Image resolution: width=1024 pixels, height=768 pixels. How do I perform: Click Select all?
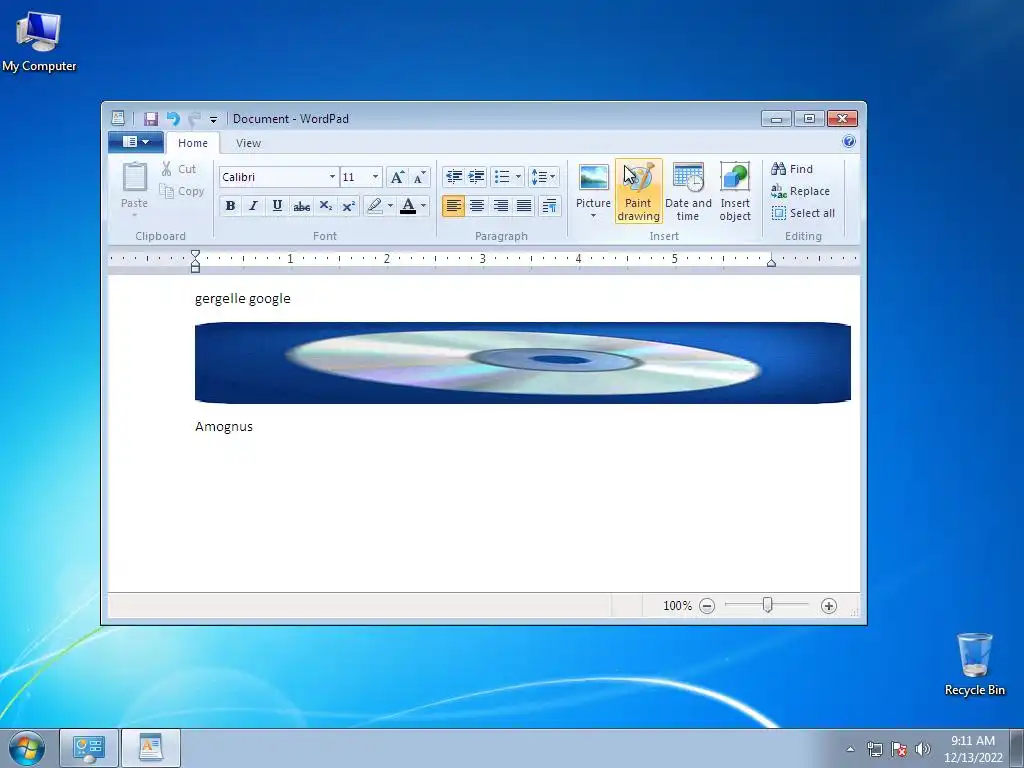[803, 213]
